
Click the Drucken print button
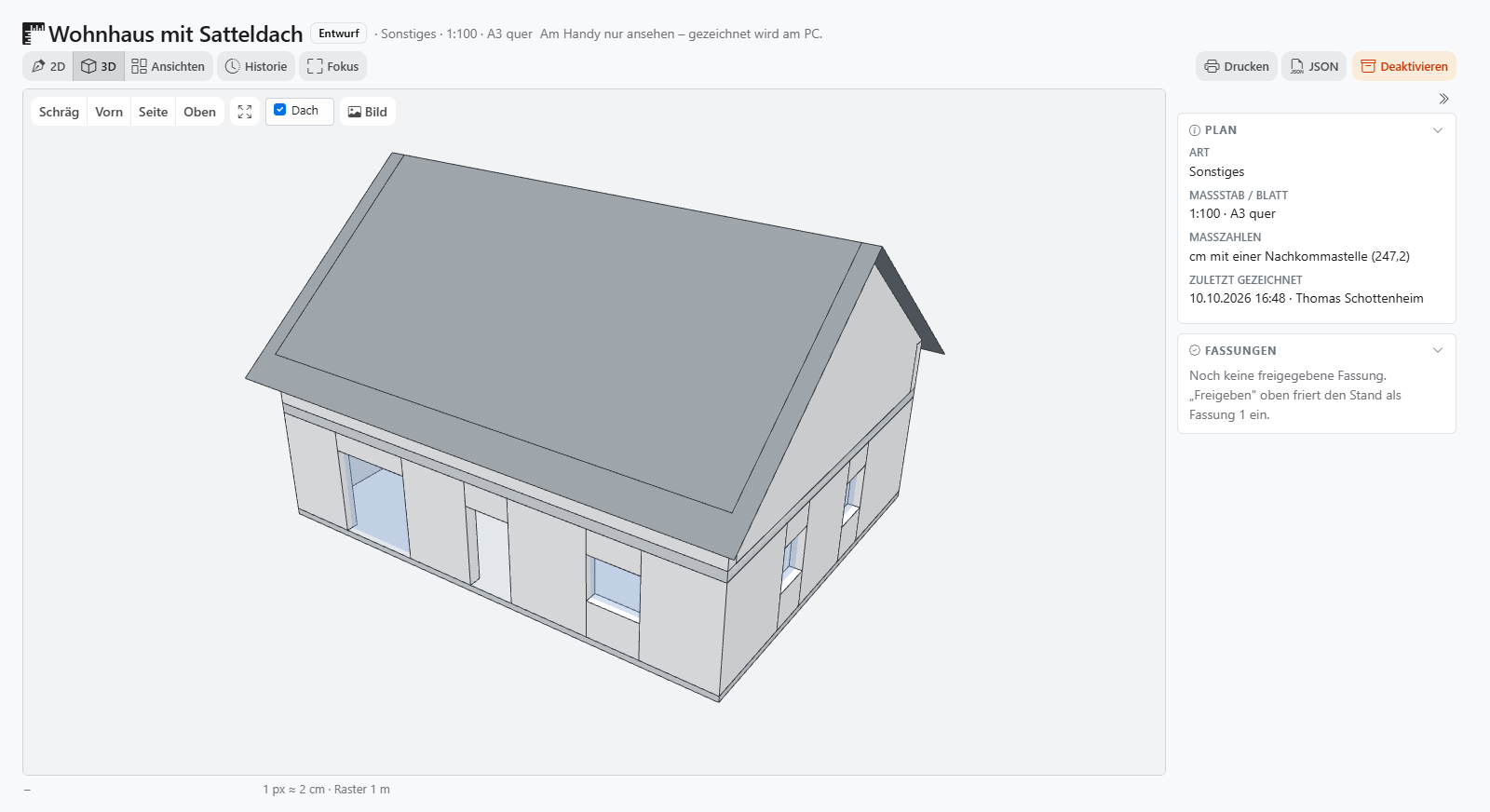[x=1237, y=66]
